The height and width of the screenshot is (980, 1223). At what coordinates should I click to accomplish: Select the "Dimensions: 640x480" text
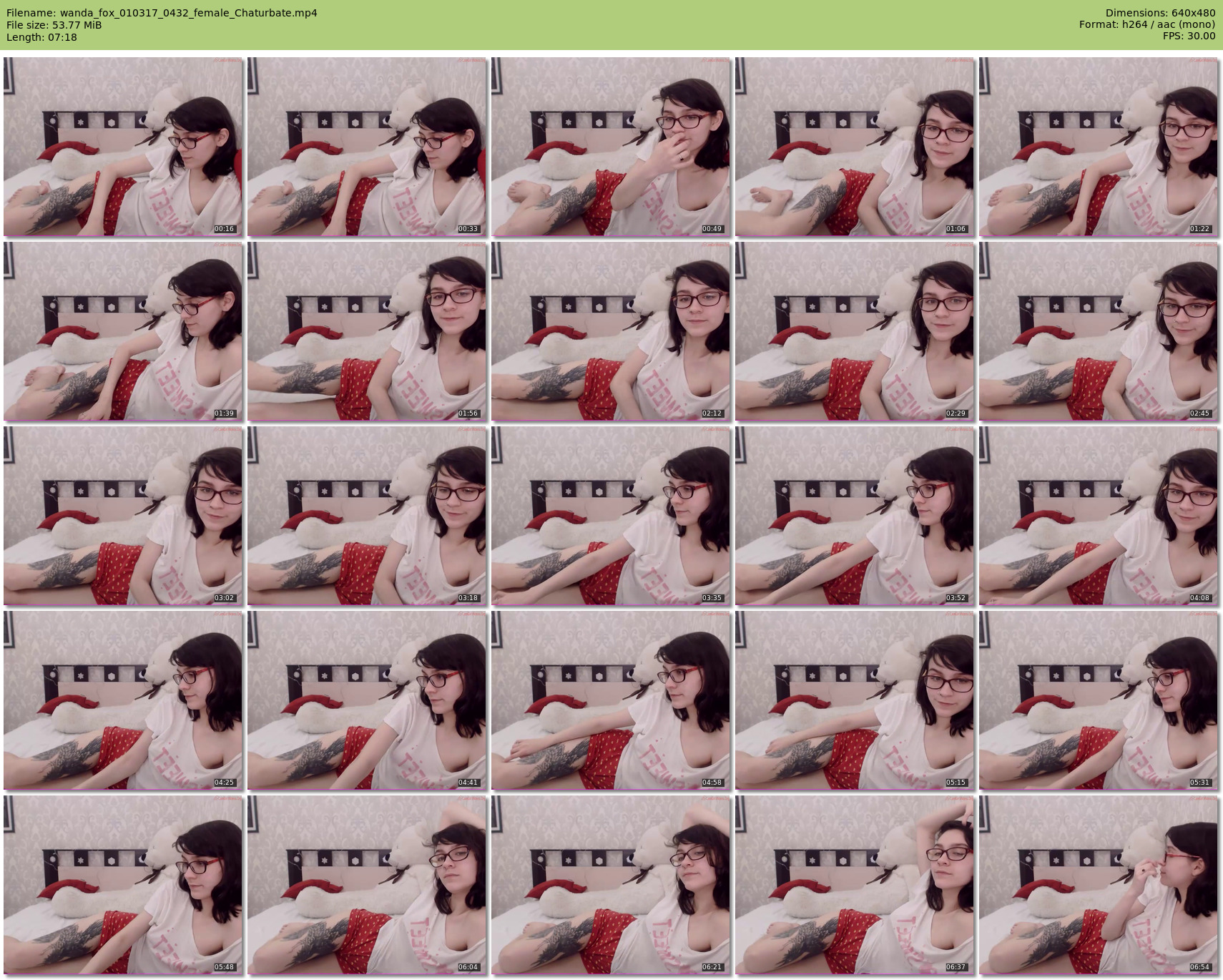pos(1160,13)
